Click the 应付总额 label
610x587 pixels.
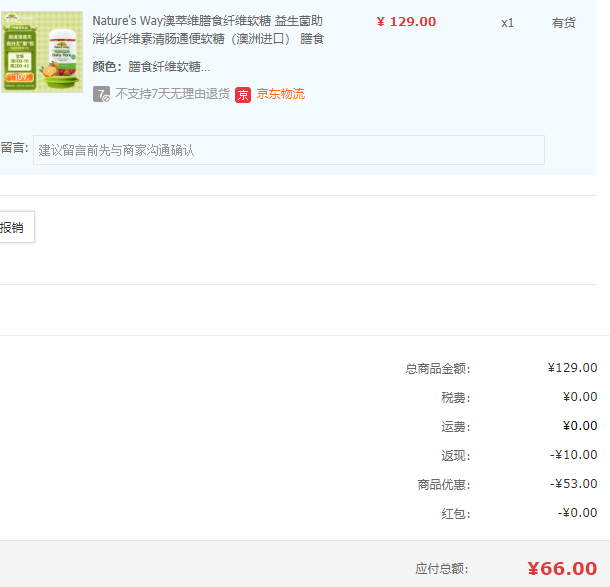click(x=442, y=568)
